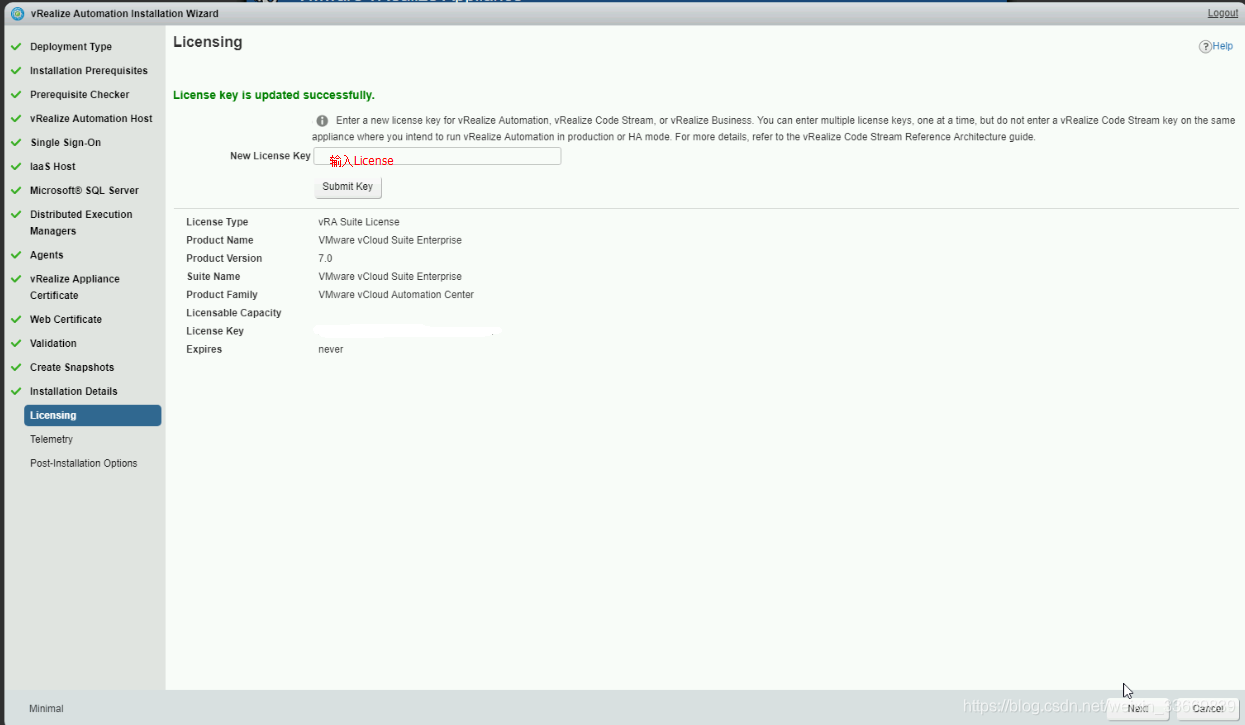Click the Product Version value '7.0'
Image resolution: width=1245 pixels, height=725 pixels.
coord(325,259)
